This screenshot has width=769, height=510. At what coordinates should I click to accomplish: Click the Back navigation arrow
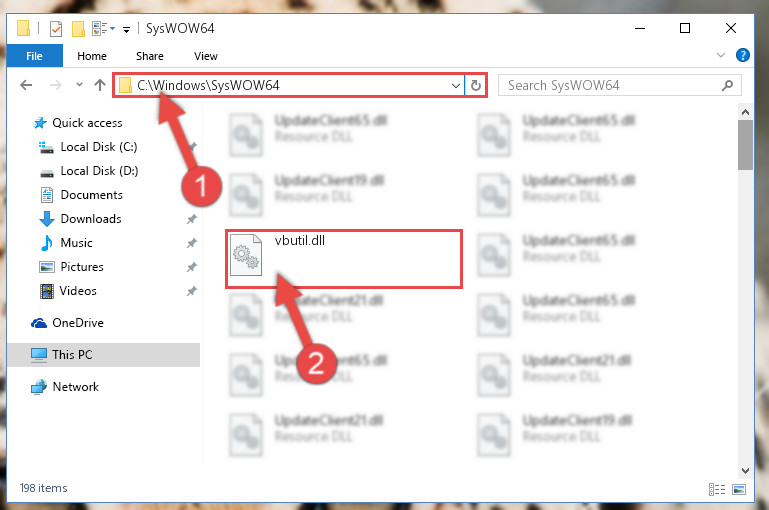coord(26,85)
